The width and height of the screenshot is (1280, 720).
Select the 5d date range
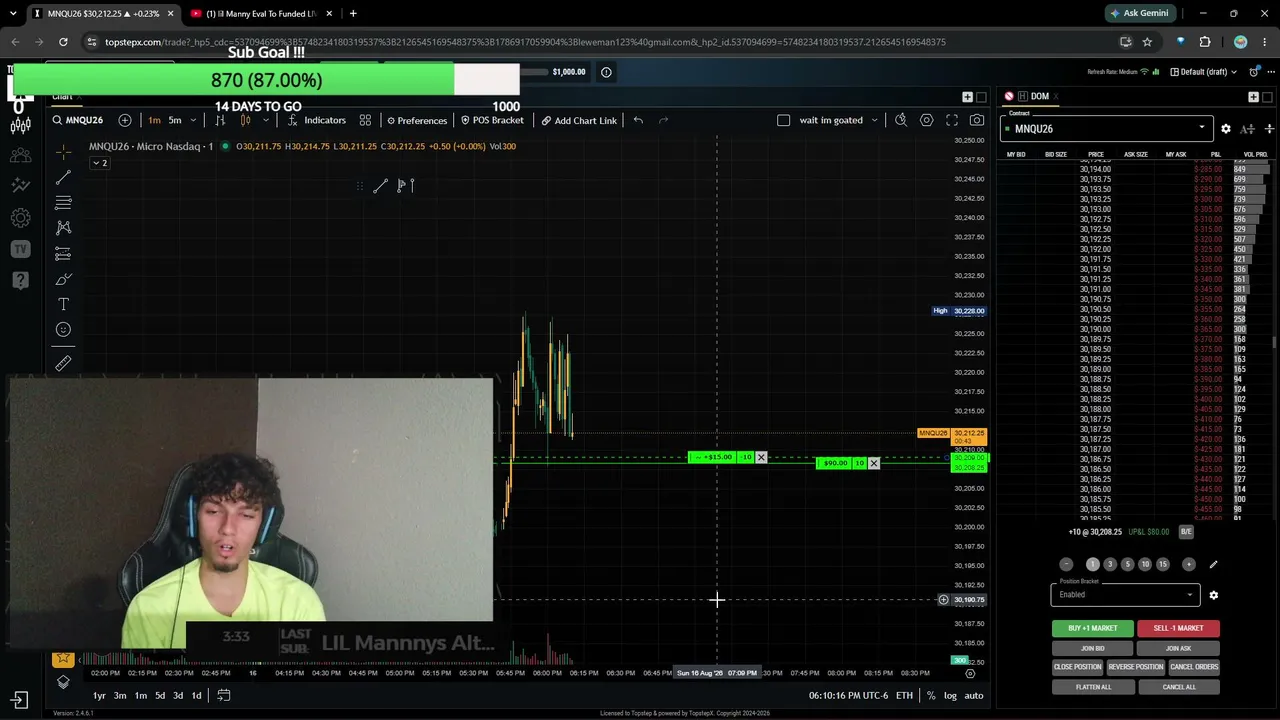tap(159, 695)
